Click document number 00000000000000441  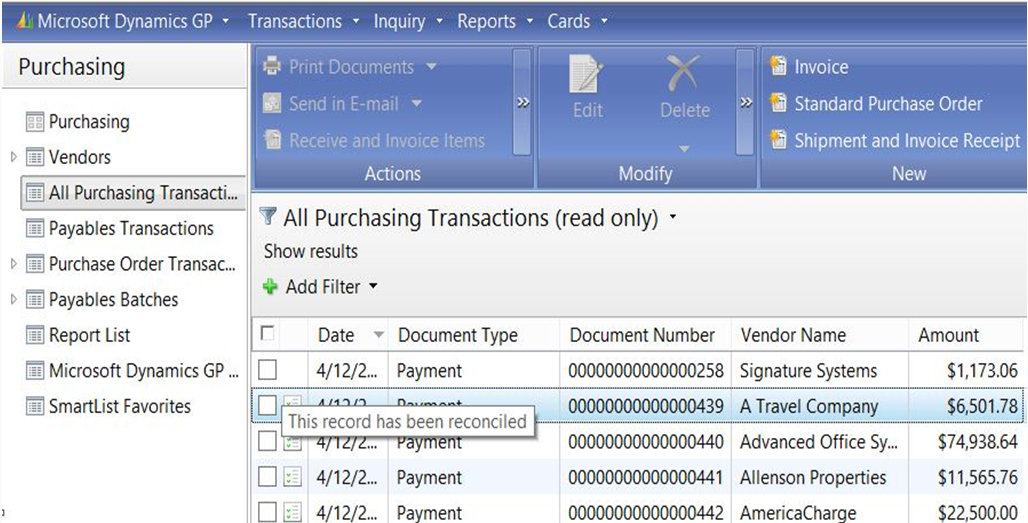646,478
